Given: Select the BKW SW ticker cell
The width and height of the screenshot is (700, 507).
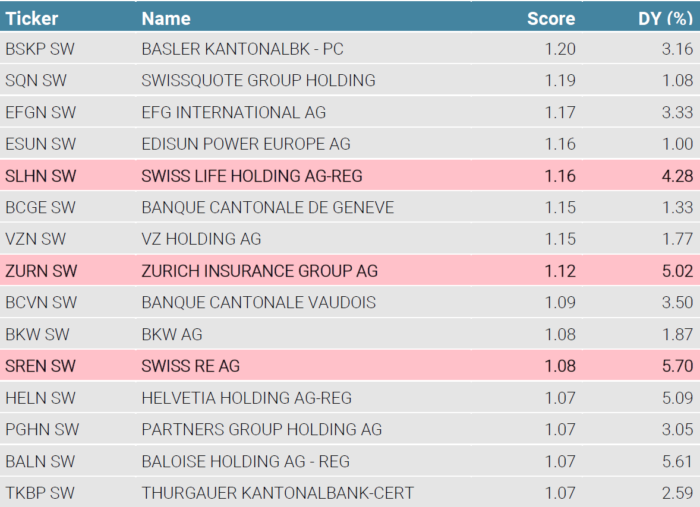Looking at the screenshot, I should tap(37, 334).
